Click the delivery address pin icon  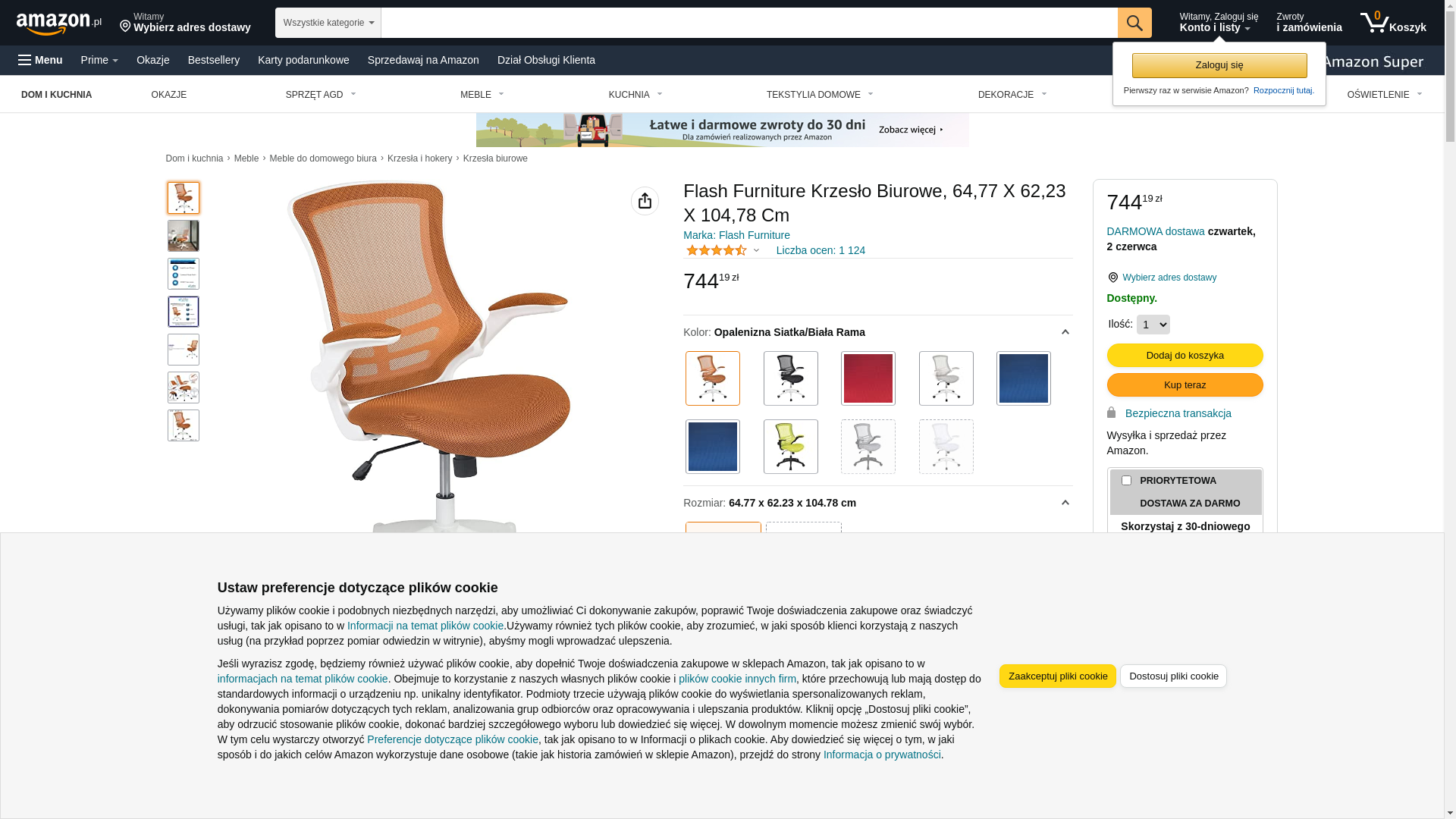tap(1112, 278)
